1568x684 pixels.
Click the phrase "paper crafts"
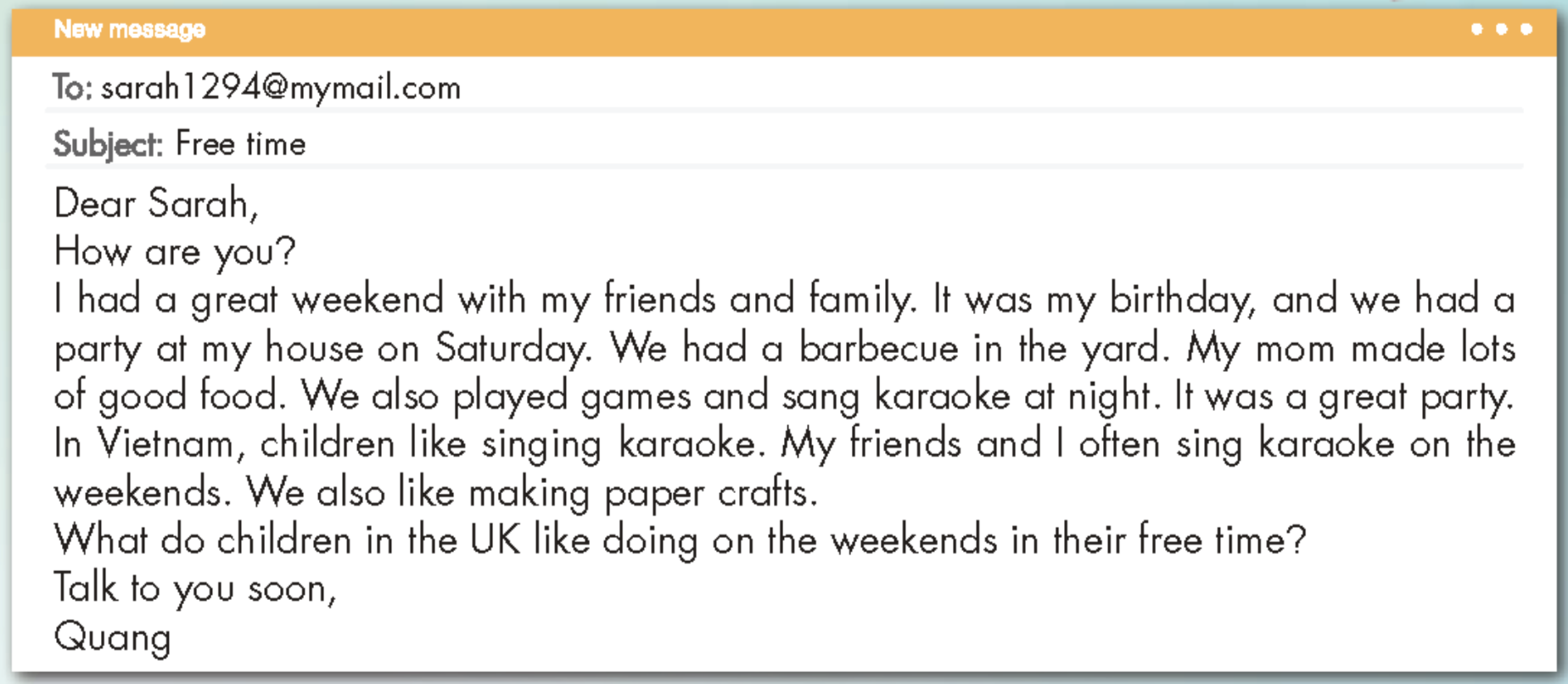tap(711, 494)
